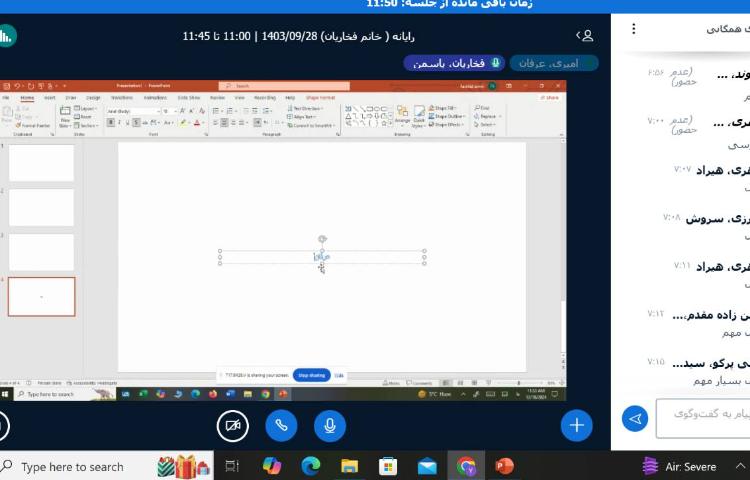Leave audio with the phone button
The width and height of the screenshot is (750, 480).
(281, 425)
